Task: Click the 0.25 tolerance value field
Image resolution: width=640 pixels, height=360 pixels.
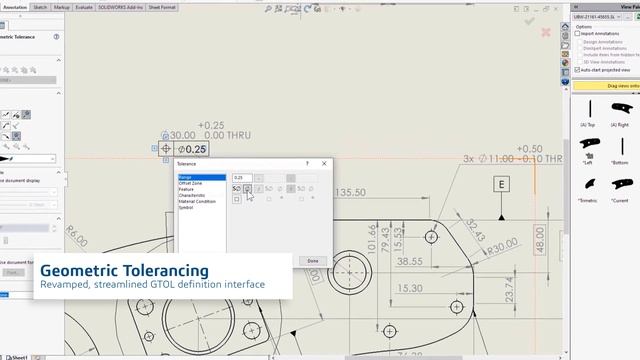Action: pos(242,178)
